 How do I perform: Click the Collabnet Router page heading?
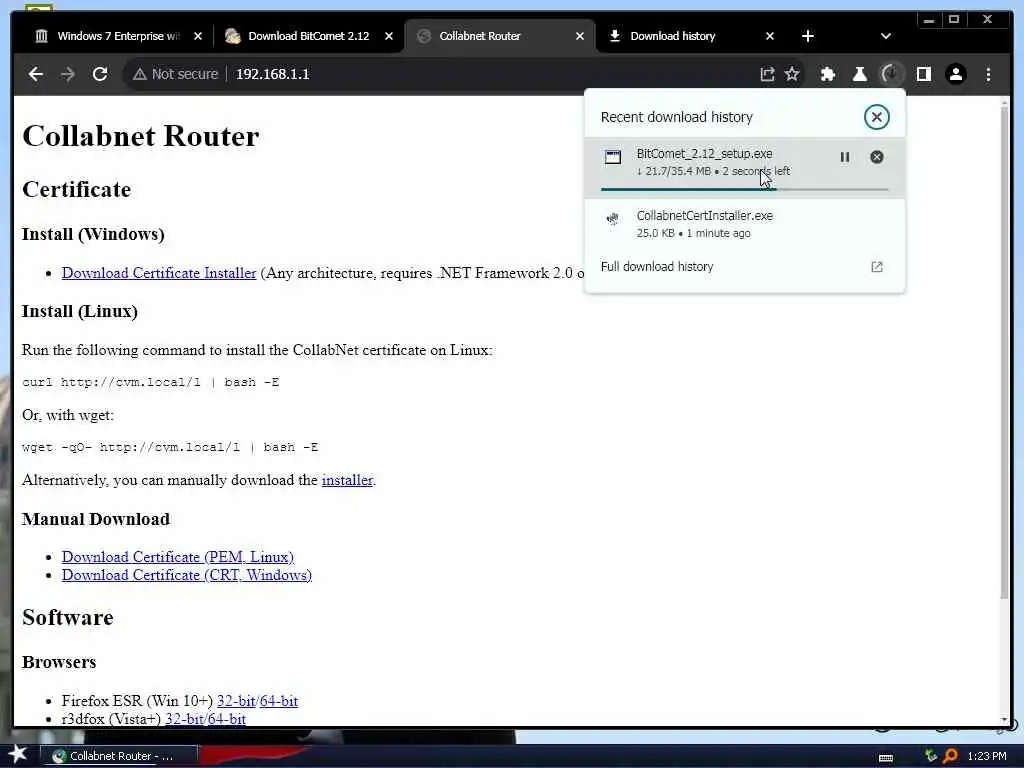coord(140,136)
